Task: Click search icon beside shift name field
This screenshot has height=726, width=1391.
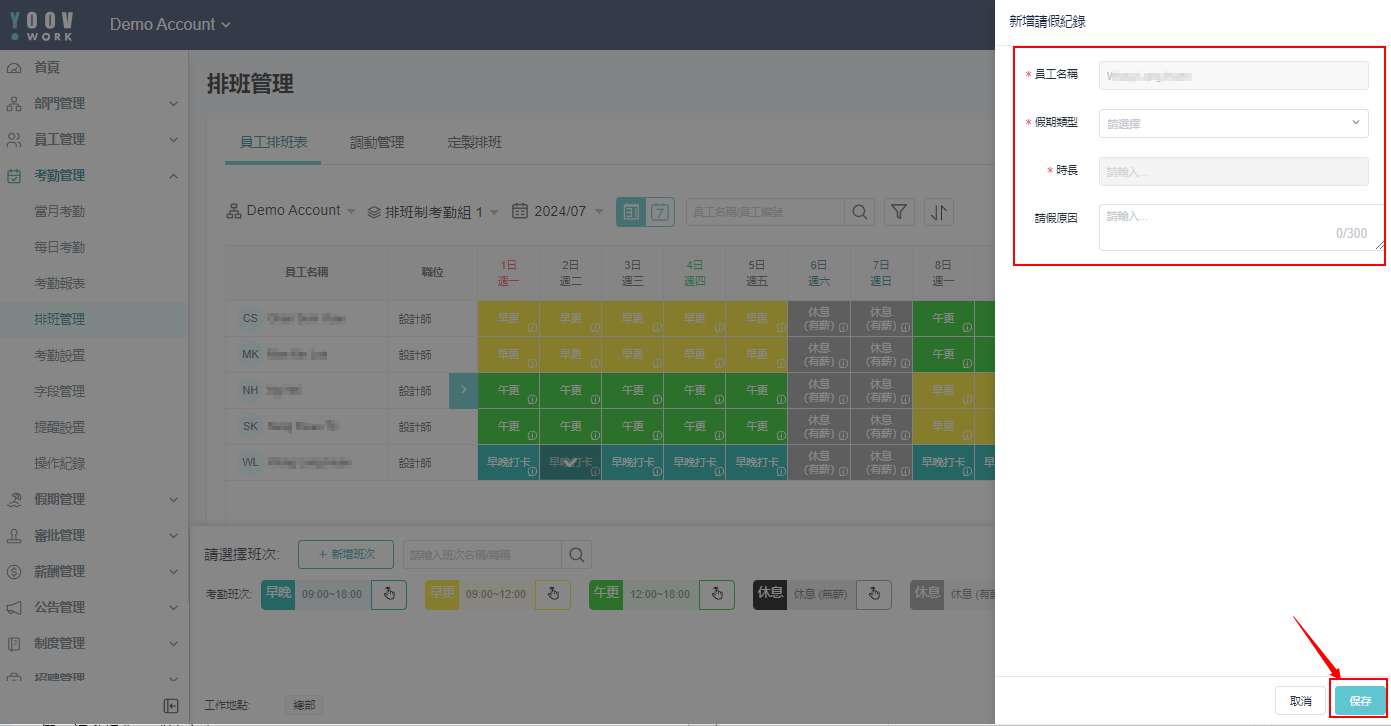Action: pos(577,555)
